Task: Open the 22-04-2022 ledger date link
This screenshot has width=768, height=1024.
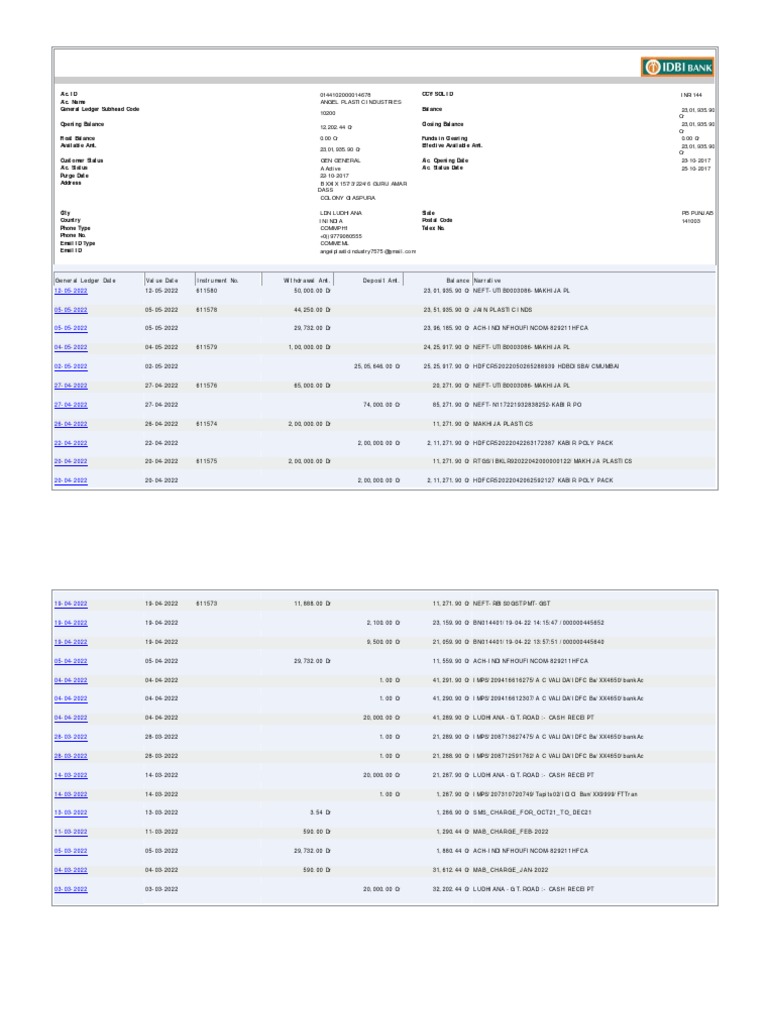Action: [x=71, y=443]
